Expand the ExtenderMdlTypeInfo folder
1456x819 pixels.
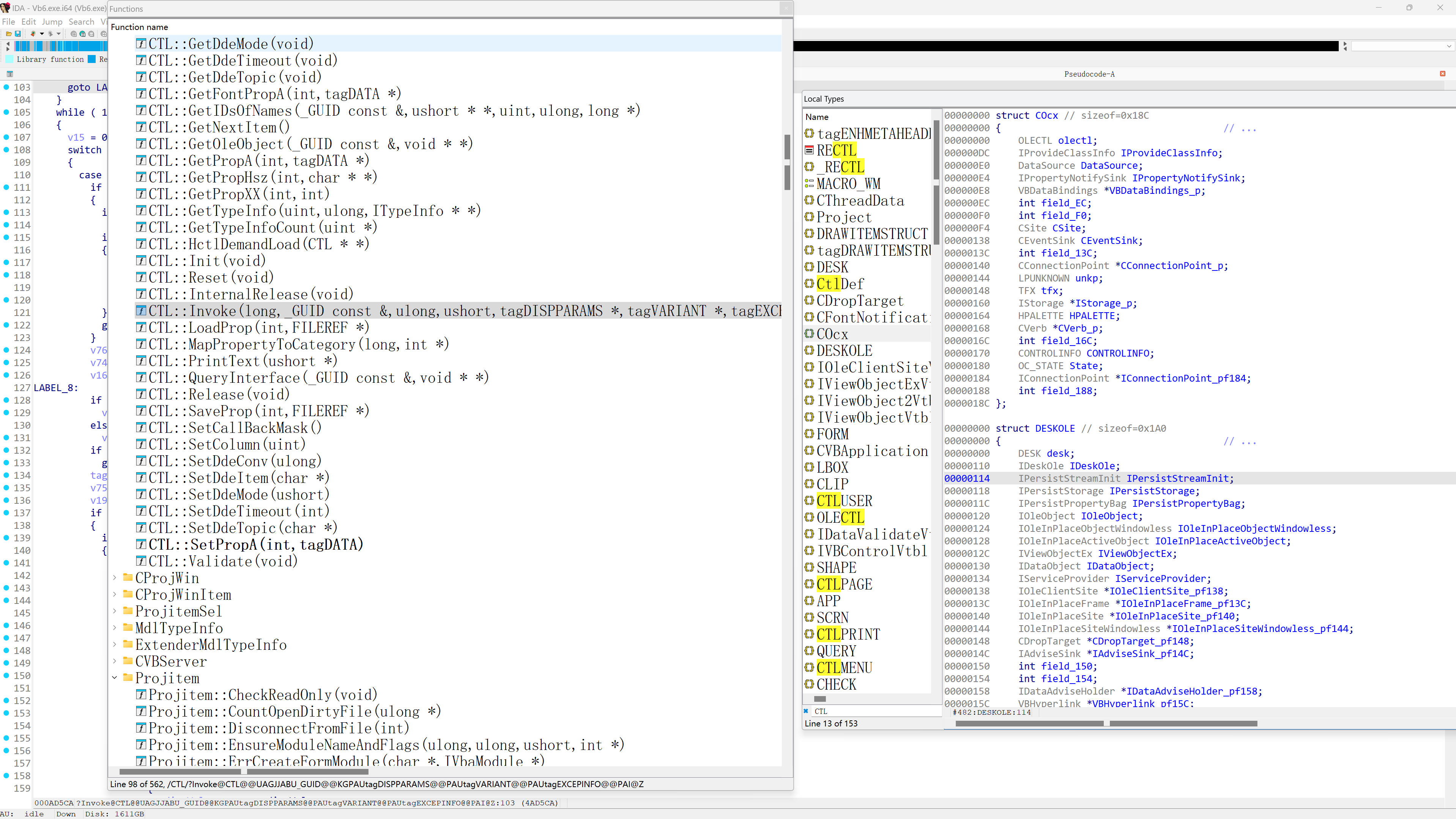pos(115,645)
